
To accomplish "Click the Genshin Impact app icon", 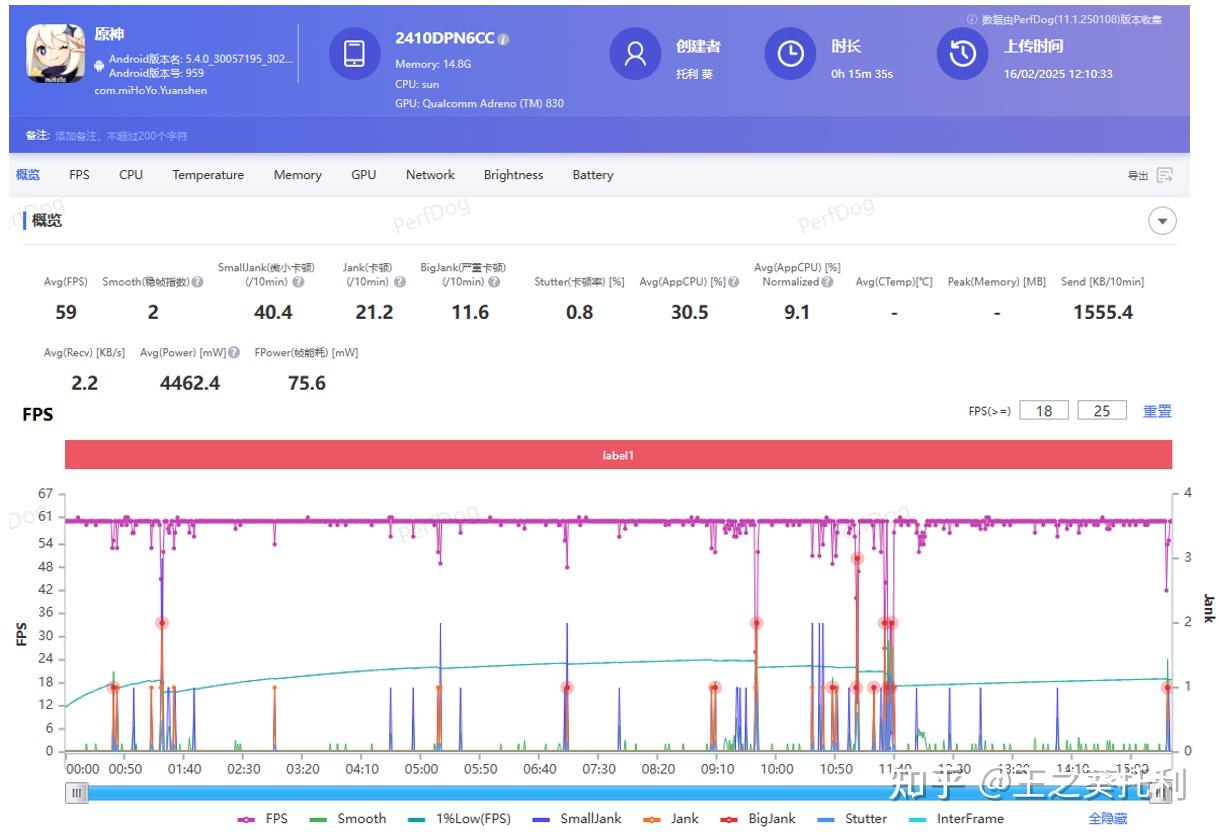I will point(55,53).
